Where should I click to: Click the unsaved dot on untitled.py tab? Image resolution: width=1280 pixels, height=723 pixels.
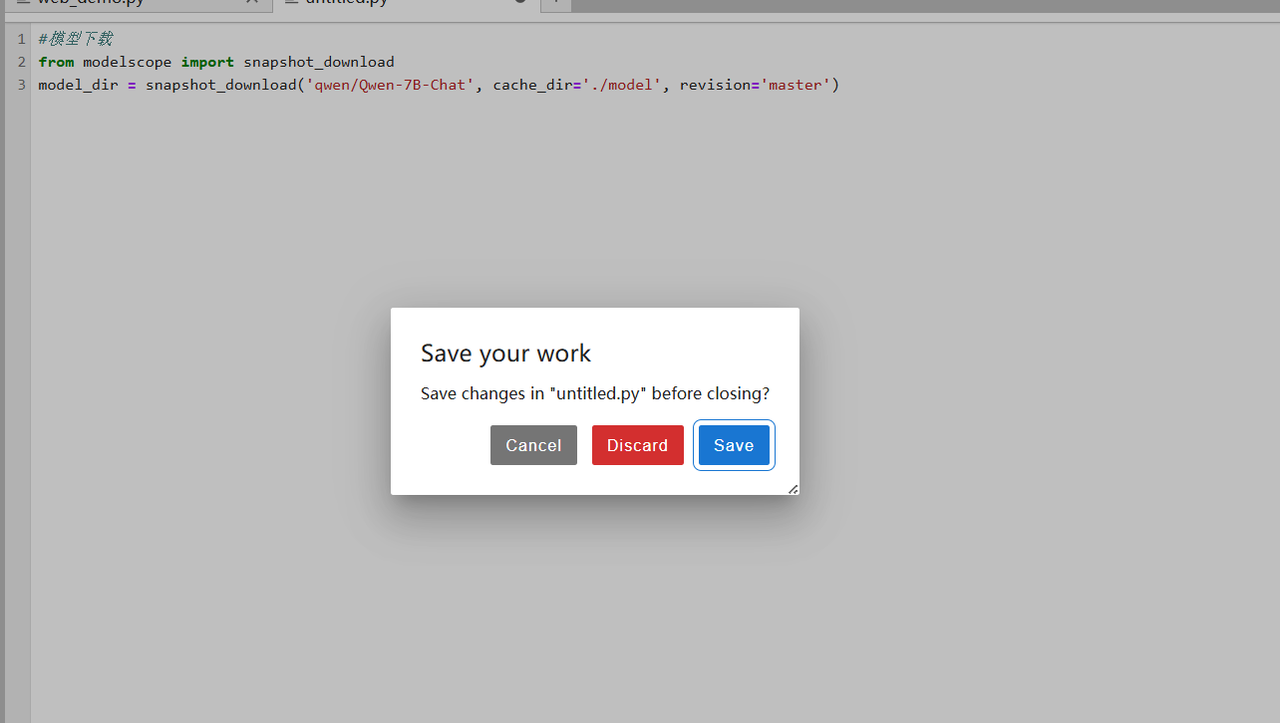(x=520, y=3)
